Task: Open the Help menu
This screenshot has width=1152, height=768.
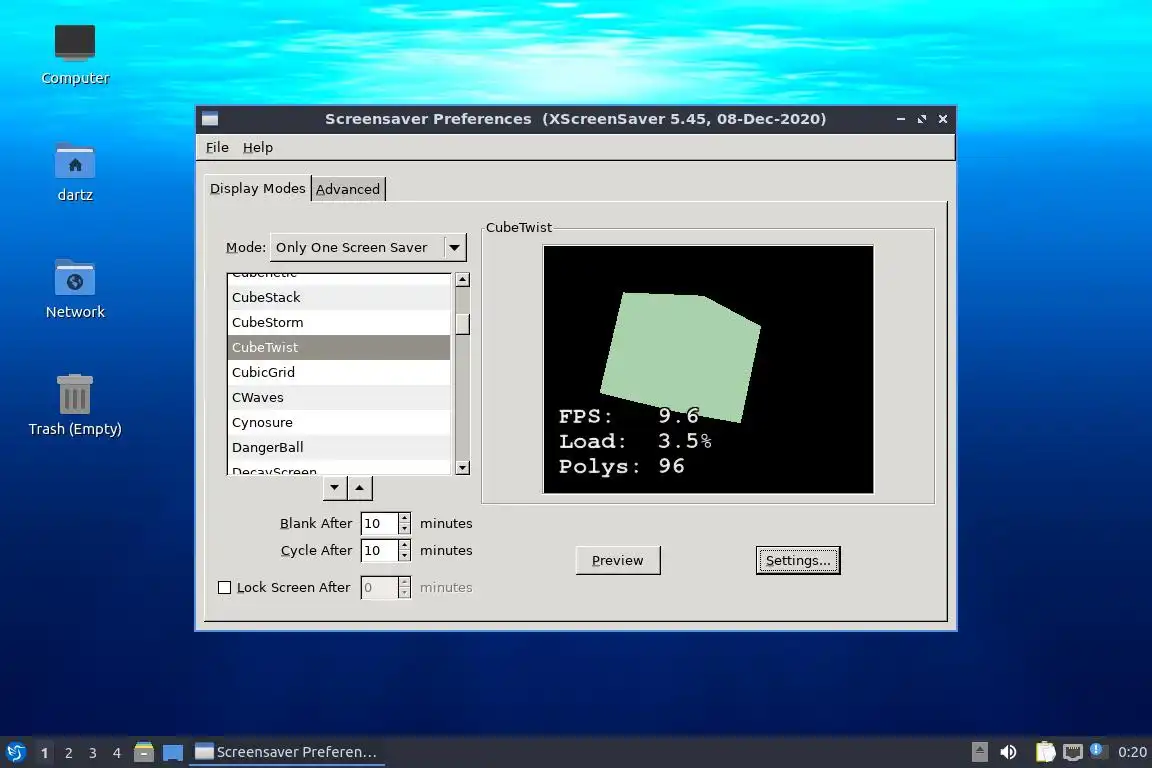Action: point(258,148)
